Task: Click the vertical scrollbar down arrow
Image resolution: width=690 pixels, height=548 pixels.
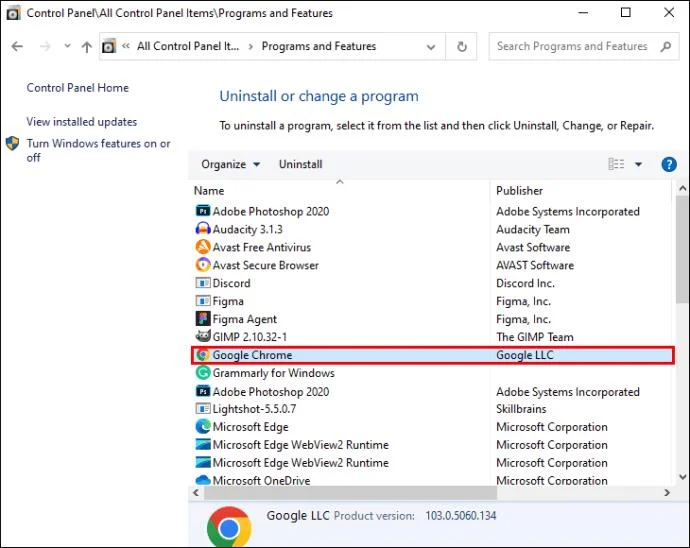Action: click(x=683, y=477)
